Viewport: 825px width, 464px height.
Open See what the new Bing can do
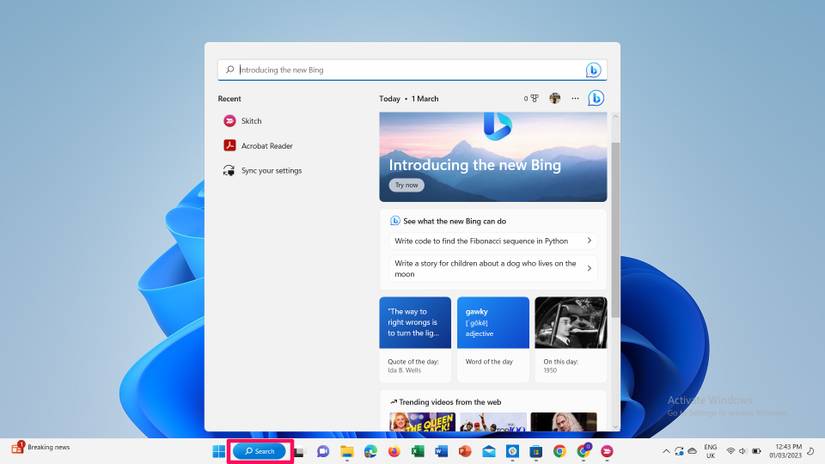tap(455, 221)
